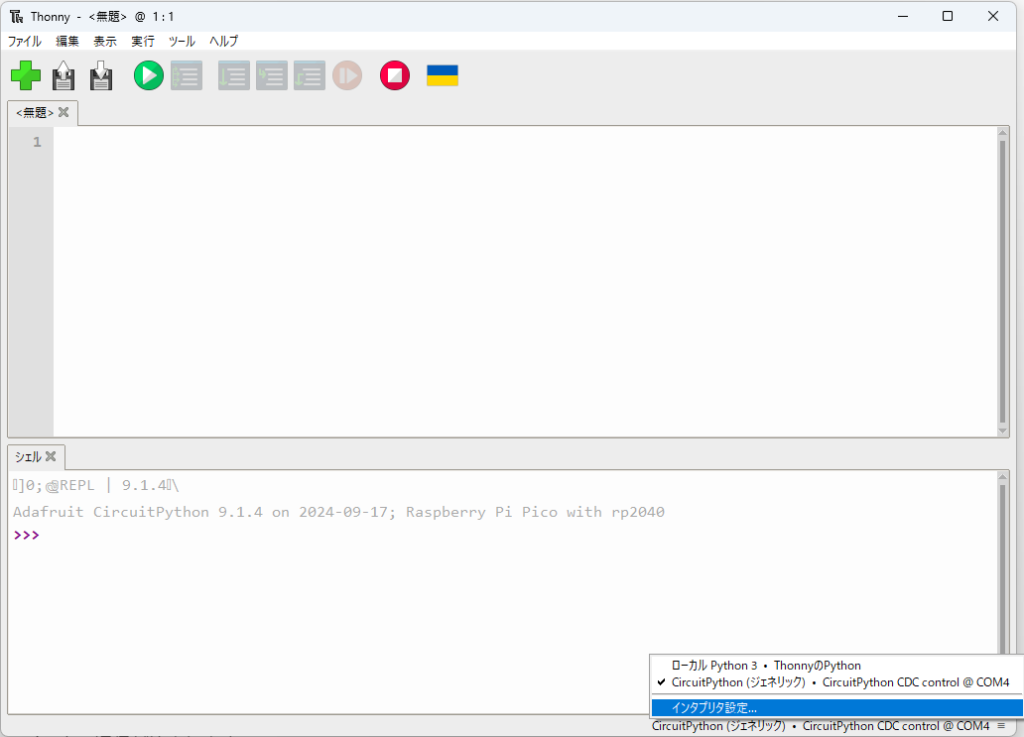Viewport: 1024px width, 737px height.
Task: Save the file using the save icon
Action: 101,75
